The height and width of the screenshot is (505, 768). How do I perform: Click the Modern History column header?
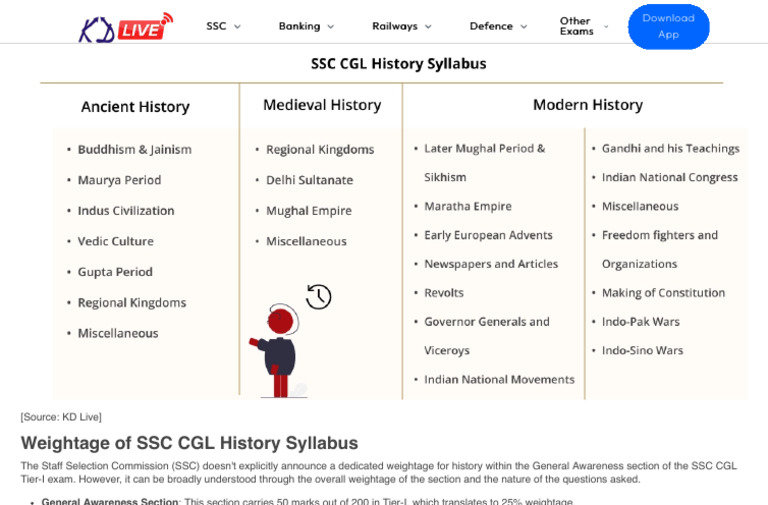(x=588, y=105)
